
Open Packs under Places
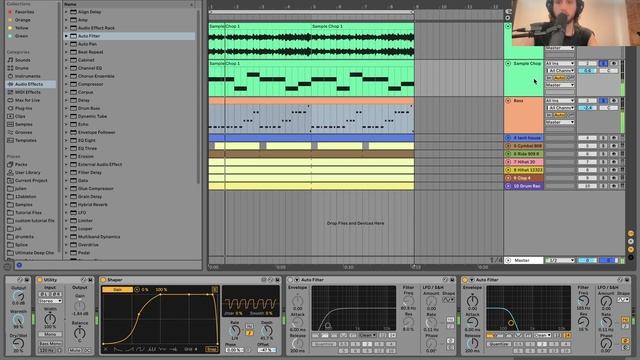[21, 164]
